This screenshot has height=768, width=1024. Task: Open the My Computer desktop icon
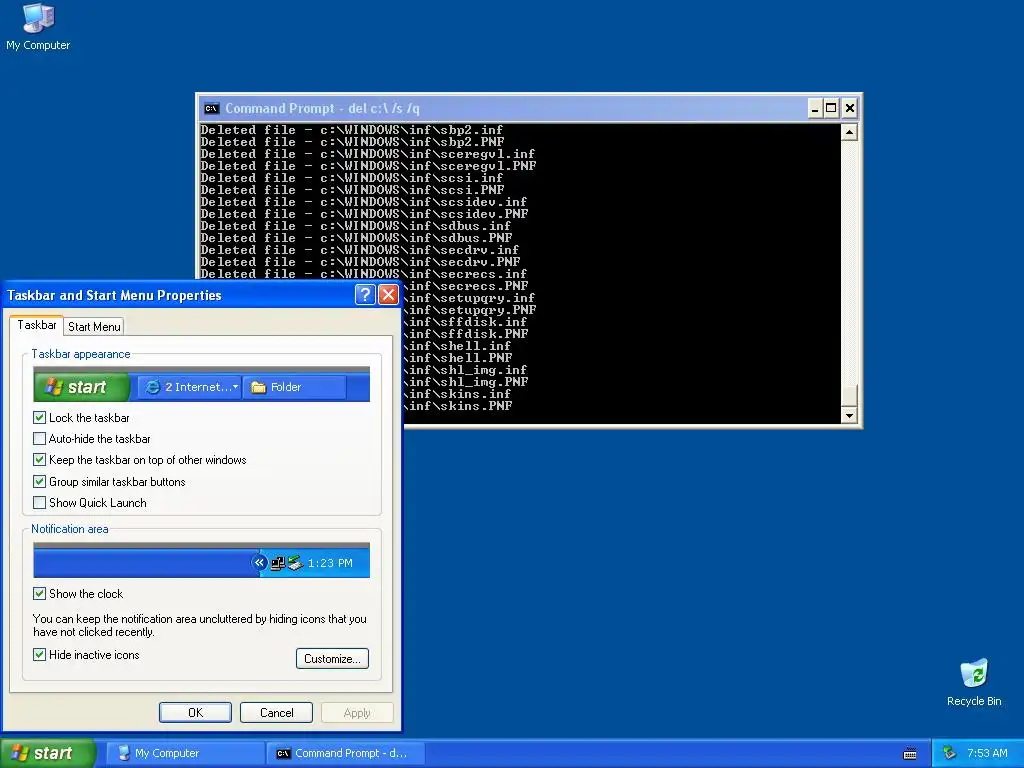click(x=38, y=27)
